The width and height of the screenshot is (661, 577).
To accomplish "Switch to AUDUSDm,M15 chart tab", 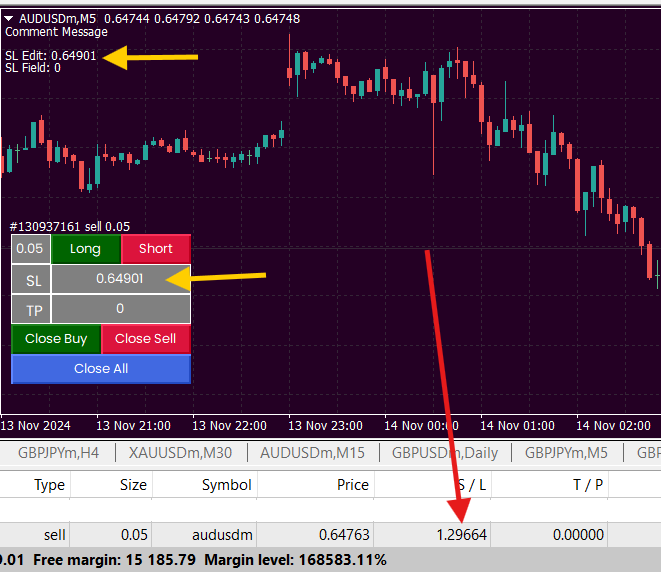I will (312, 453).
